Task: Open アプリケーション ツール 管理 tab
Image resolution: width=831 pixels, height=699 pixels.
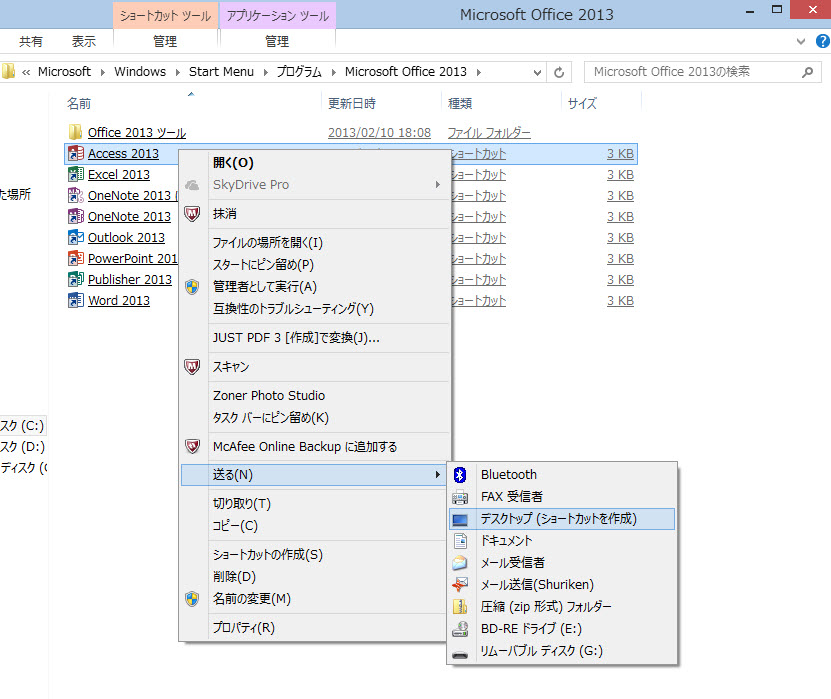Action: pos(277,41)
